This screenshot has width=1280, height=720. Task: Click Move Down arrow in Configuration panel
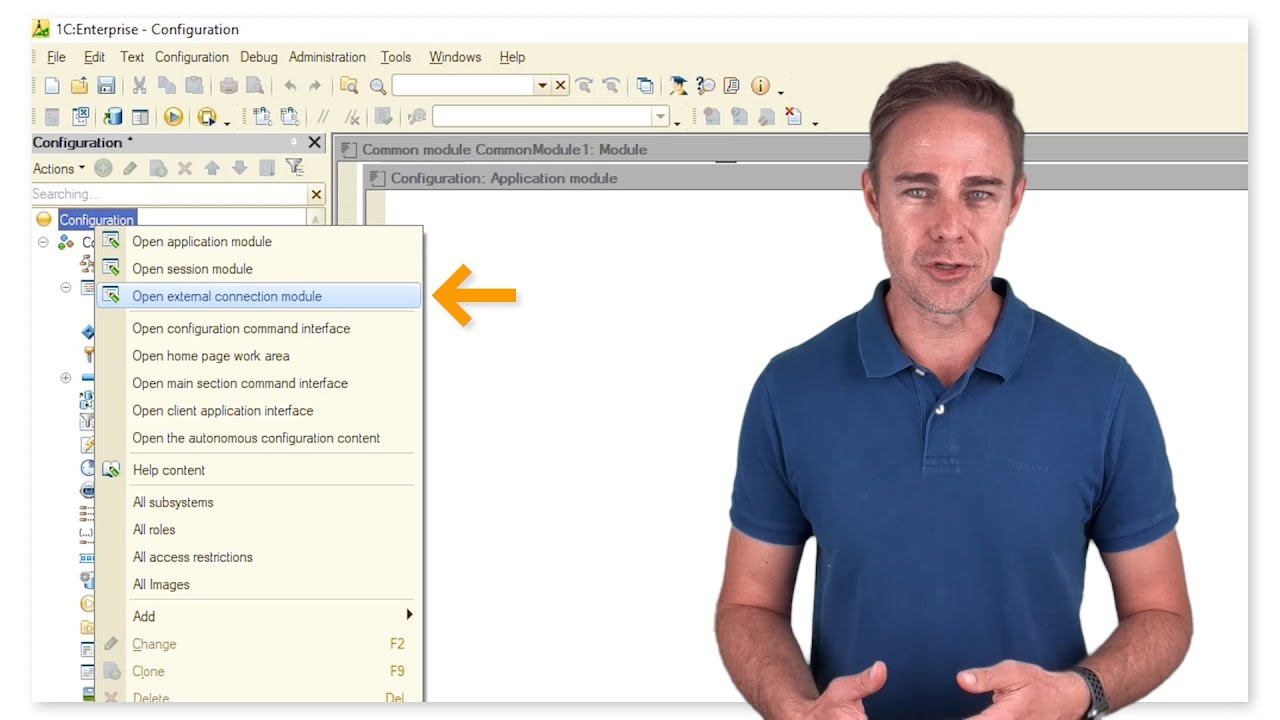239,168
